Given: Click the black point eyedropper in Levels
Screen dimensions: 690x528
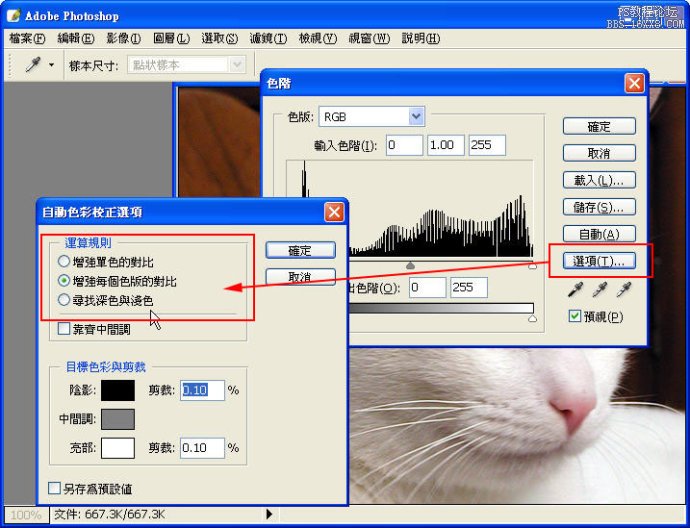Looking at the screenshot, I should (x=576, y=290).
